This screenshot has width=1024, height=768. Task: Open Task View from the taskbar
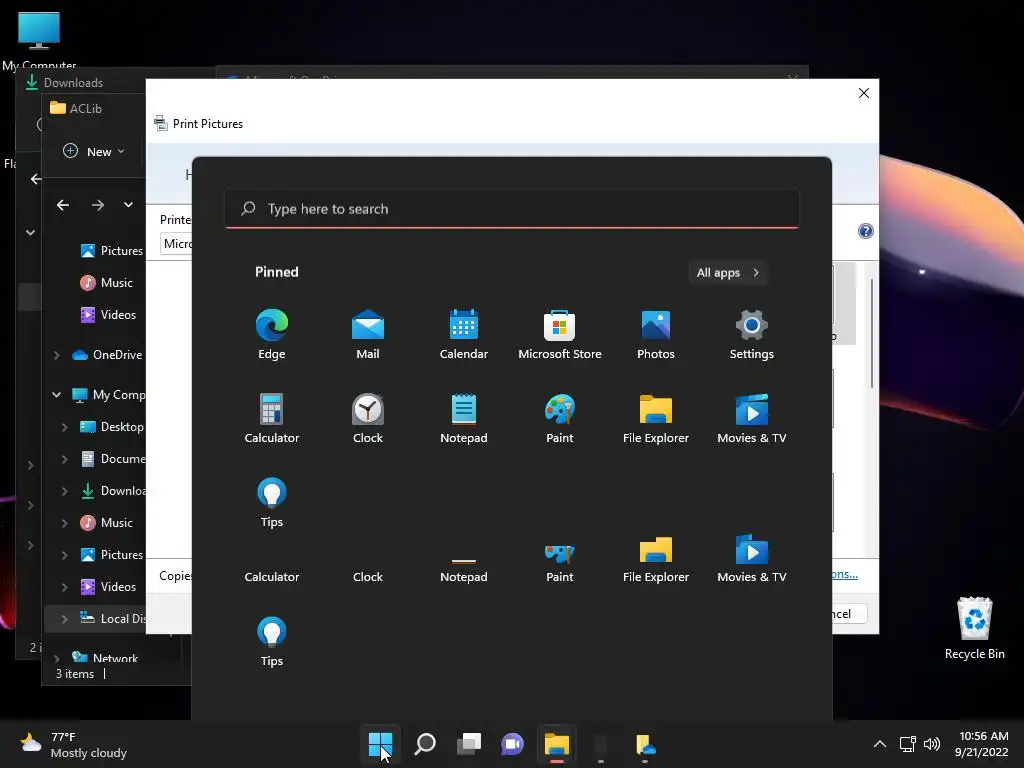pos(469,744)
